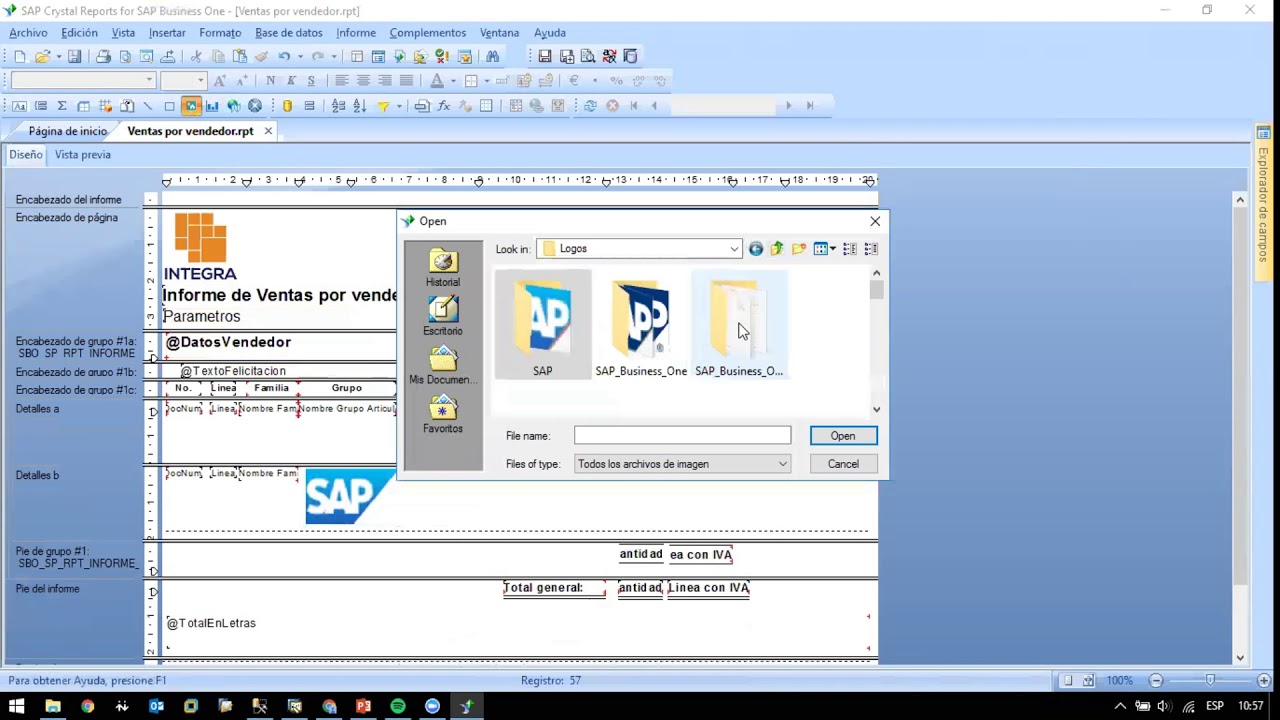1280x720 pixels.
Task: Toggle align center formatting button
Action: click(x=363, y=81)
